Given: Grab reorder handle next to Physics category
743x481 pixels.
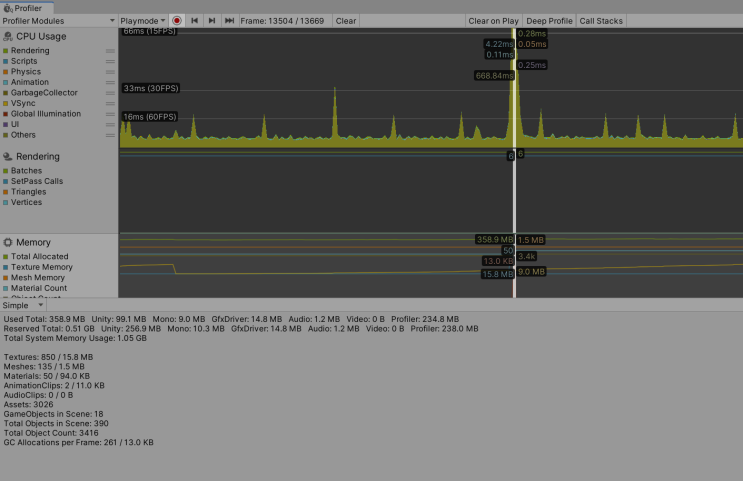Looking at the screenshot, I should pos(110,72).
